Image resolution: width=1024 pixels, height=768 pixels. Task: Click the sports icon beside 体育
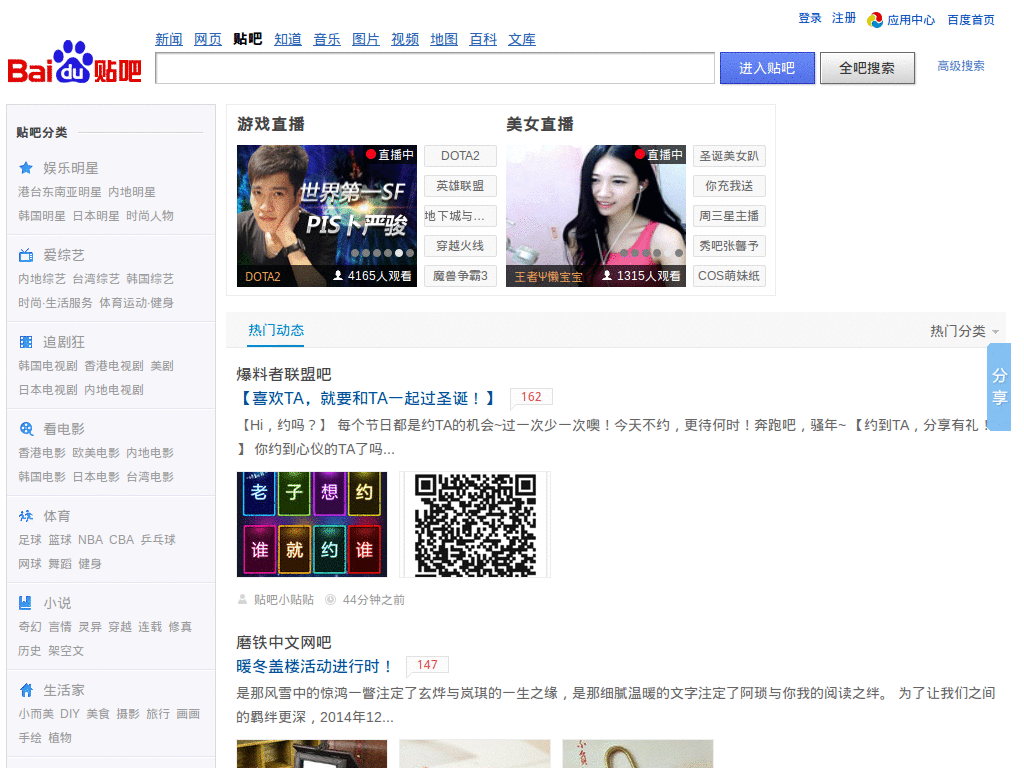coord(26,516)
